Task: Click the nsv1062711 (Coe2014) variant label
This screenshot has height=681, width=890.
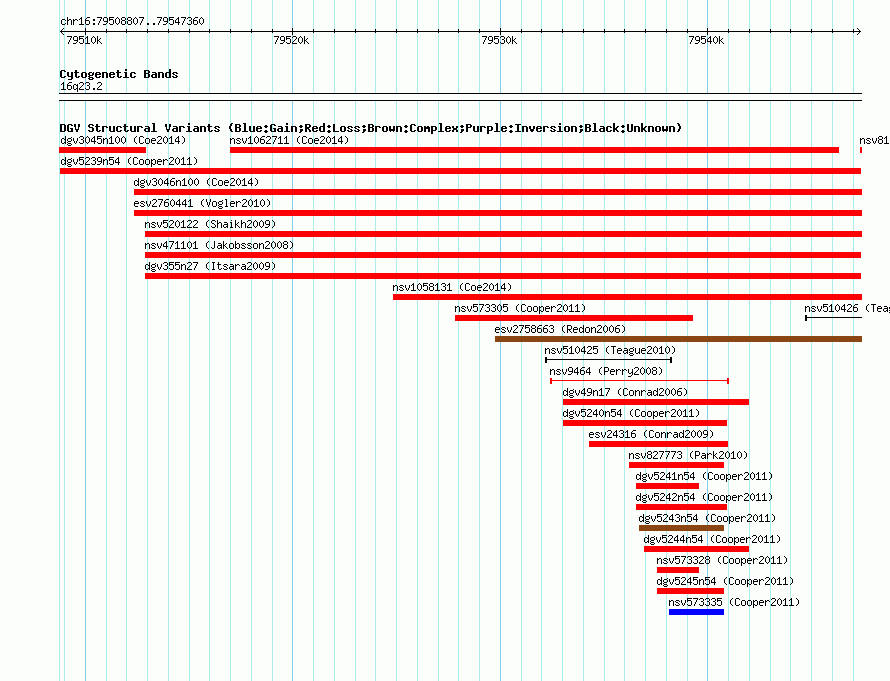Action: (x=289, y=140)
